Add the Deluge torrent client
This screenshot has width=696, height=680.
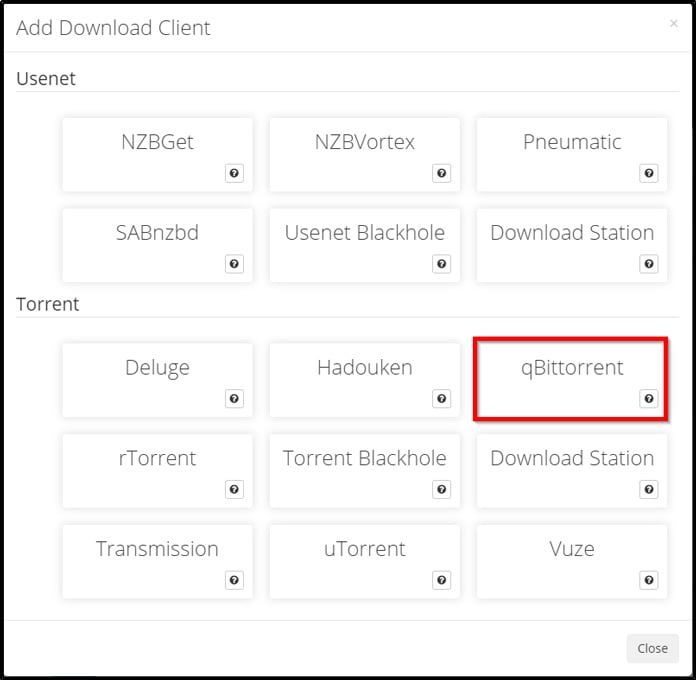[x=157, y=380]
